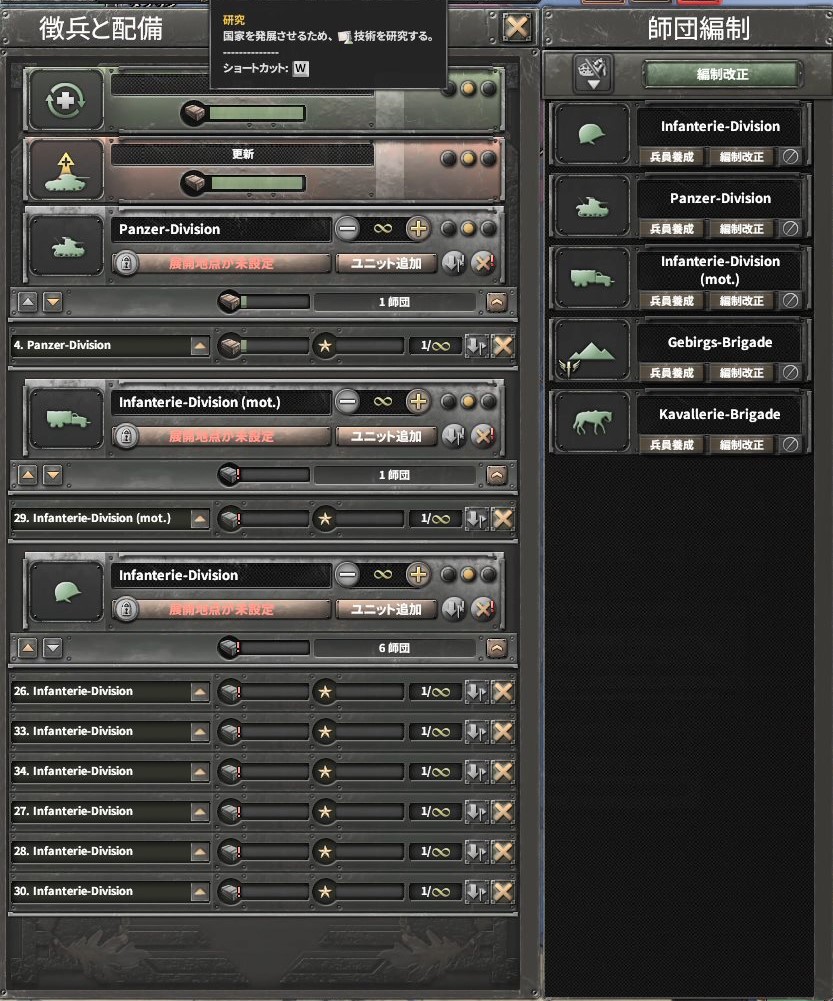Collapse the Infanterie-Division (mot.) unit list
This screenshot has height=1001, width=833.
(497, 475)
